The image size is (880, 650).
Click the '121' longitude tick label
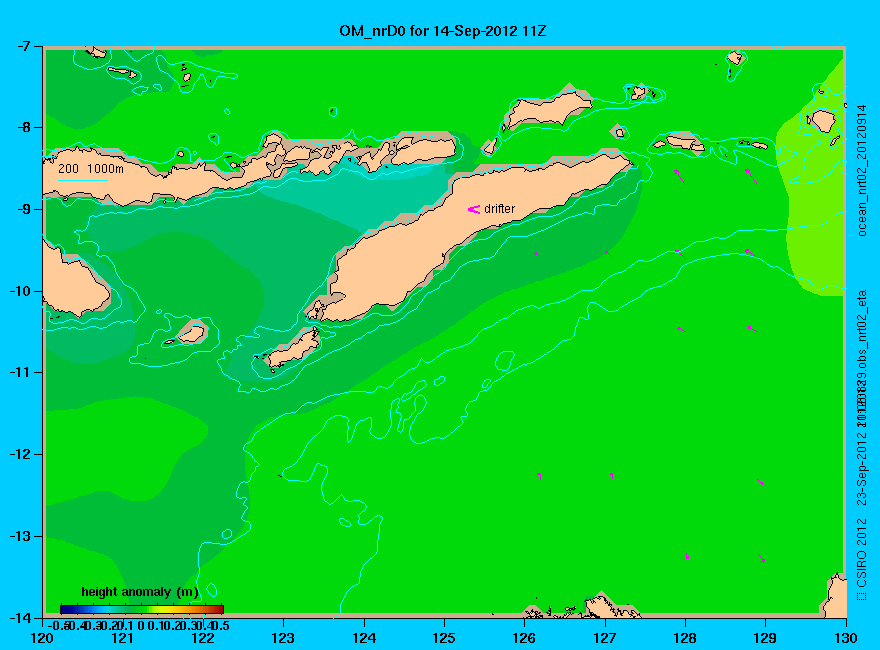tap(123, 638)
